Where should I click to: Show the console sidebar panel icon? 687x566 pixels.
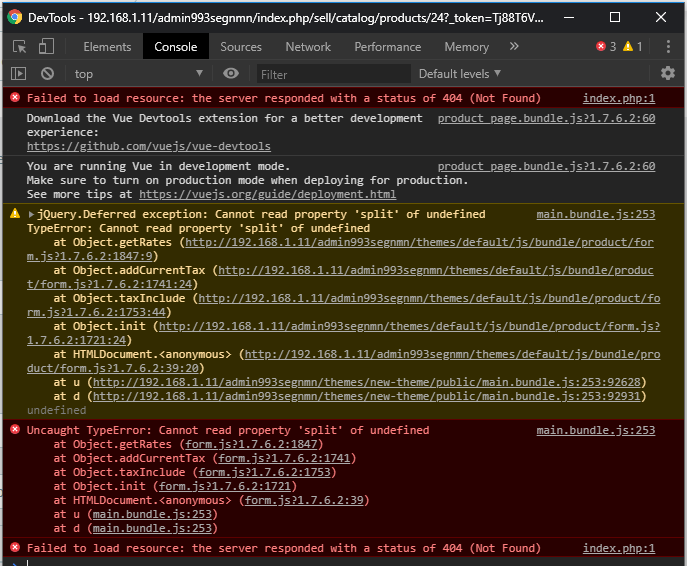tap(18, 74)
